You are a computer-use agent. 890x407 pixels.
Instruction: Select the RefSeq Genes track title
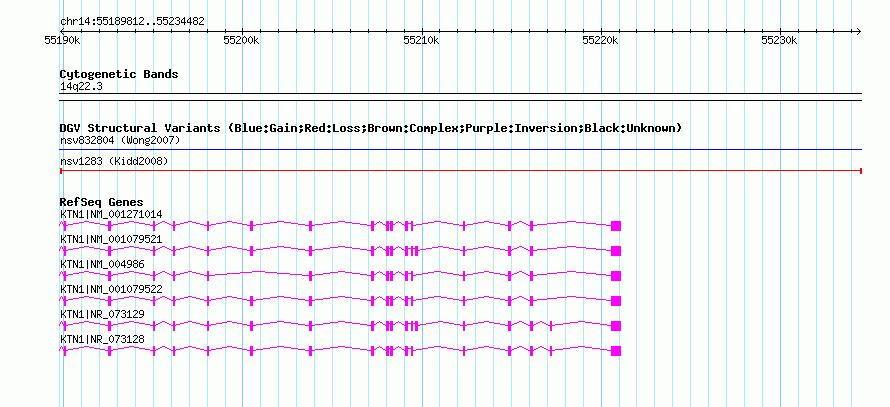102,202
